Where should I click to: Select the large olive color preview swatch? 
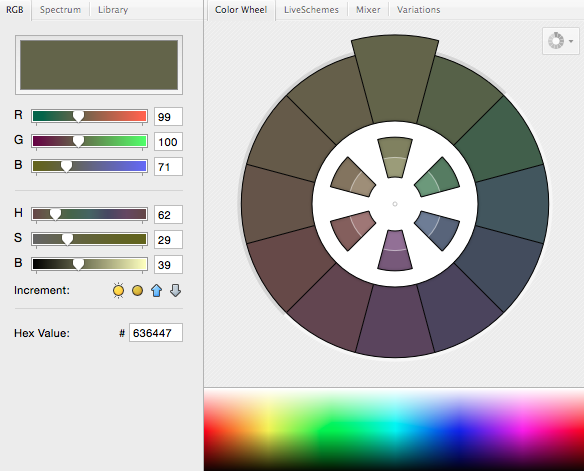99,65
